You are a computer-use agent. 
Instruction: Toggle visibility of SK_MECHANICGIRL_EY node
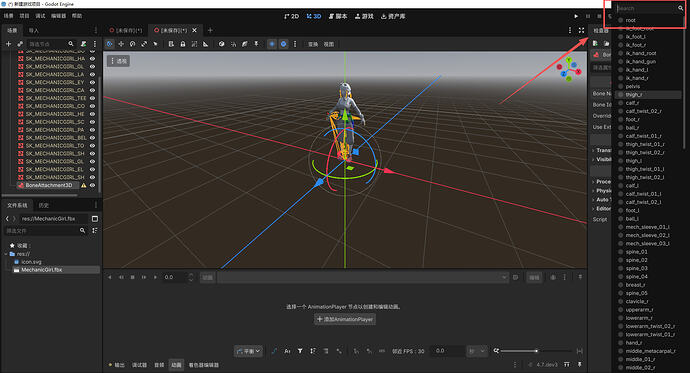92,82
